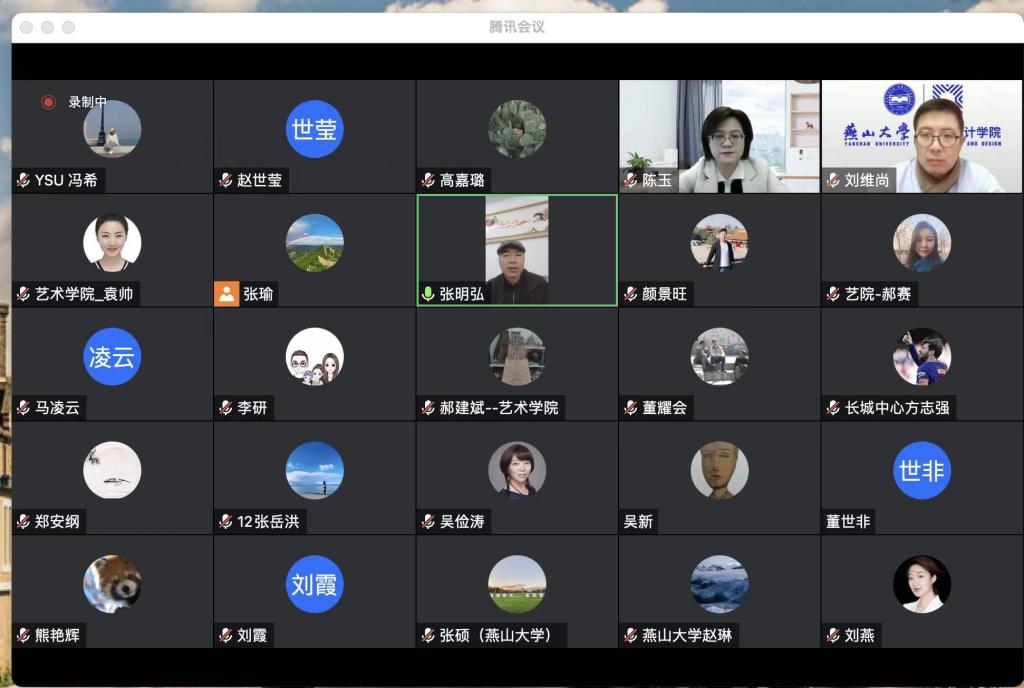Click the 腾讯会议 window title bar
Viewport: 1024px width, 688px height.
pyautogui.click(x=517, y=27)
